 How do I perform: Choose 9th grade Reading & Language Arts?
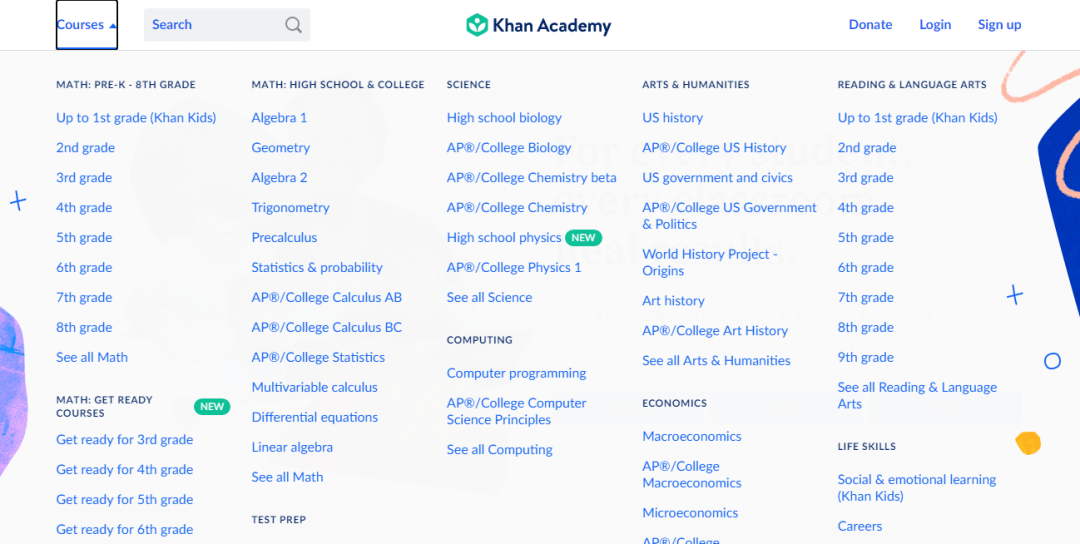[x=866, y=357]
